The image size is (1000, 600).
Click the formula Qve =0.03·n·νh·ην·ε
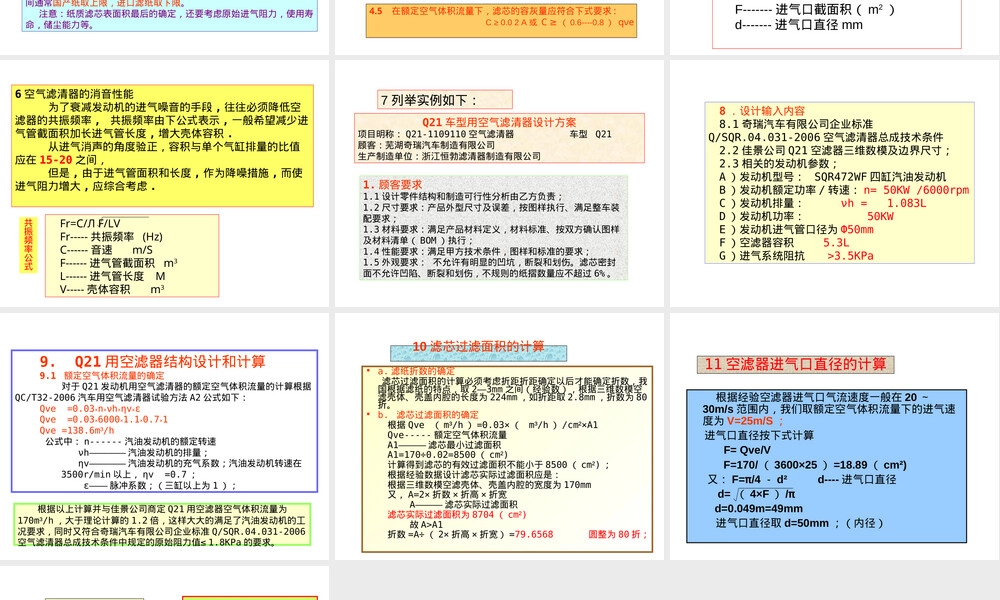point(90,409)
